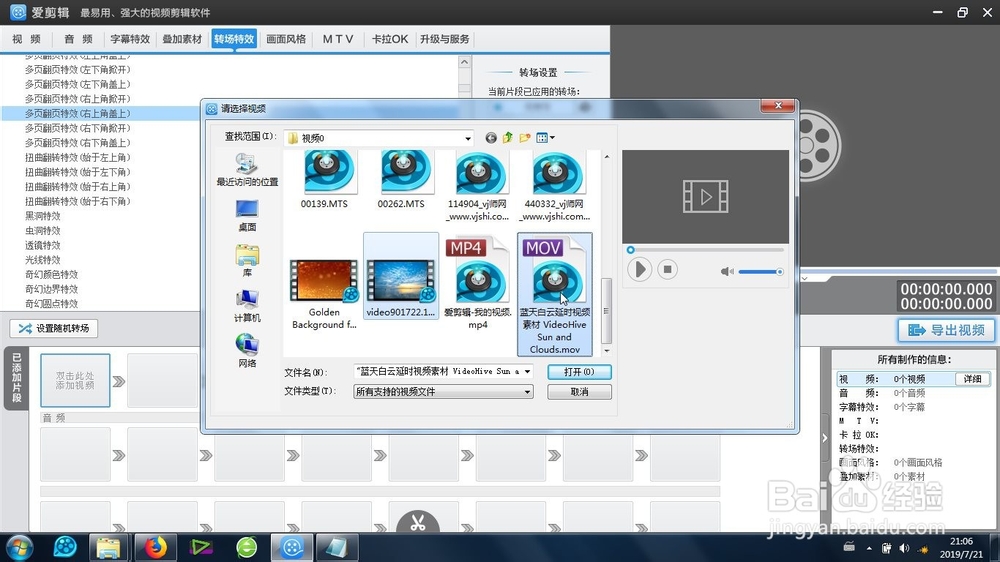Adjust the preview volume slider
The image size is (1000, 562).
[x=761, y=272]
